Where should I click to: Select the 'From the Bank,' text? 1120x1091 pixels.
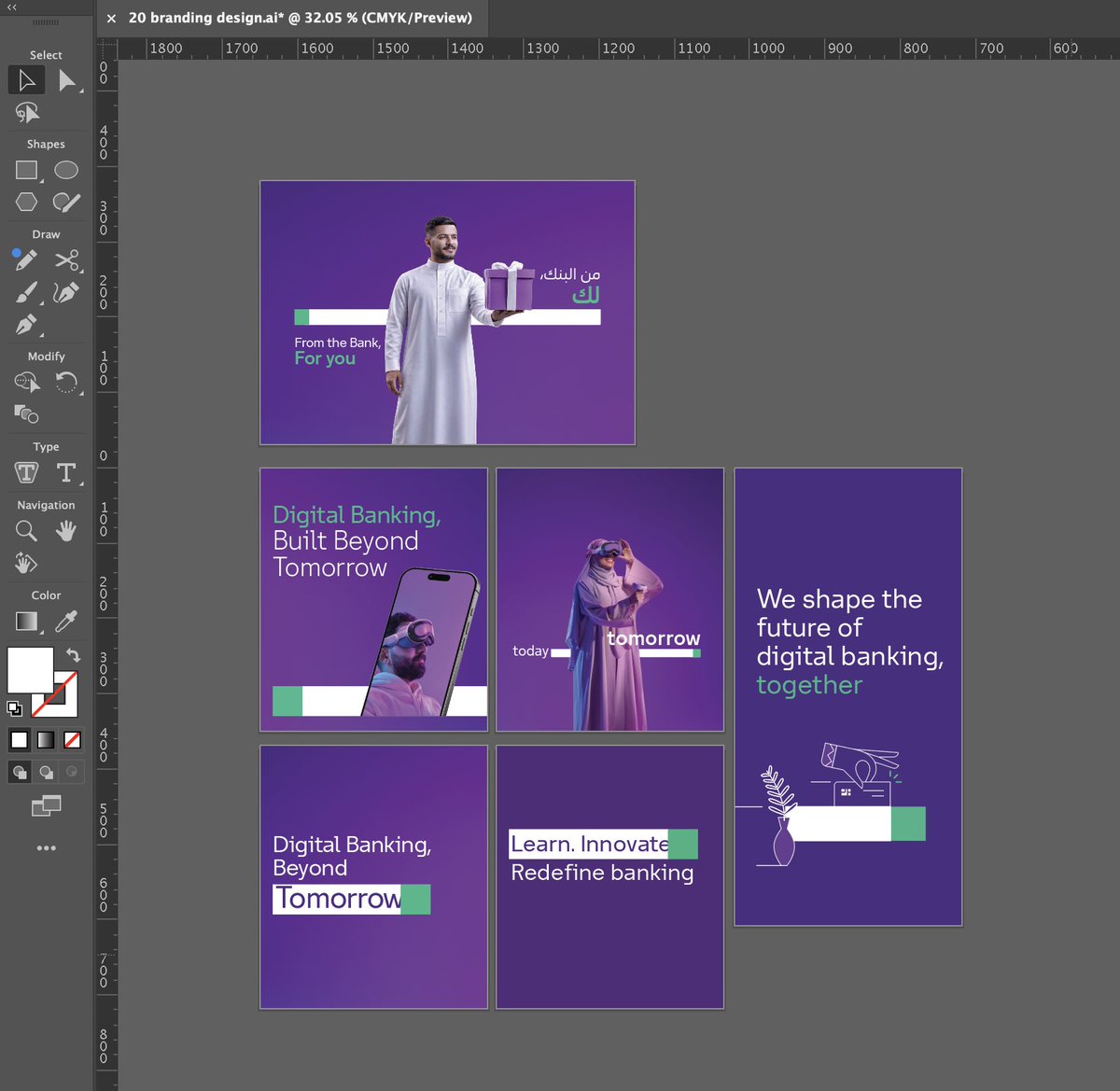coord(338,343)
